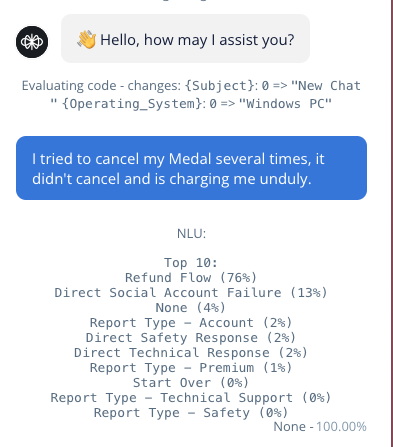
Task: Select the greeting message bubble
Action: tap(185, 39)
